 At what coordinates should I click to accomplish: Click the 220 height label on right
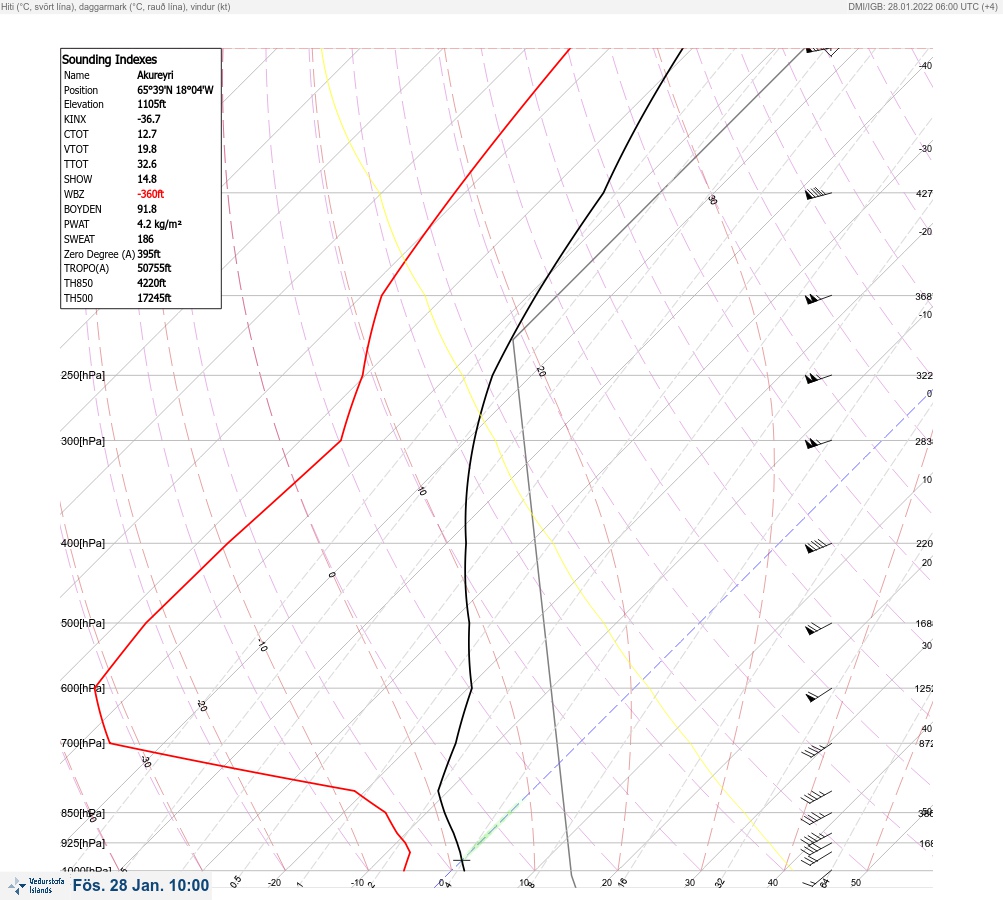click(x=924, y=544)
